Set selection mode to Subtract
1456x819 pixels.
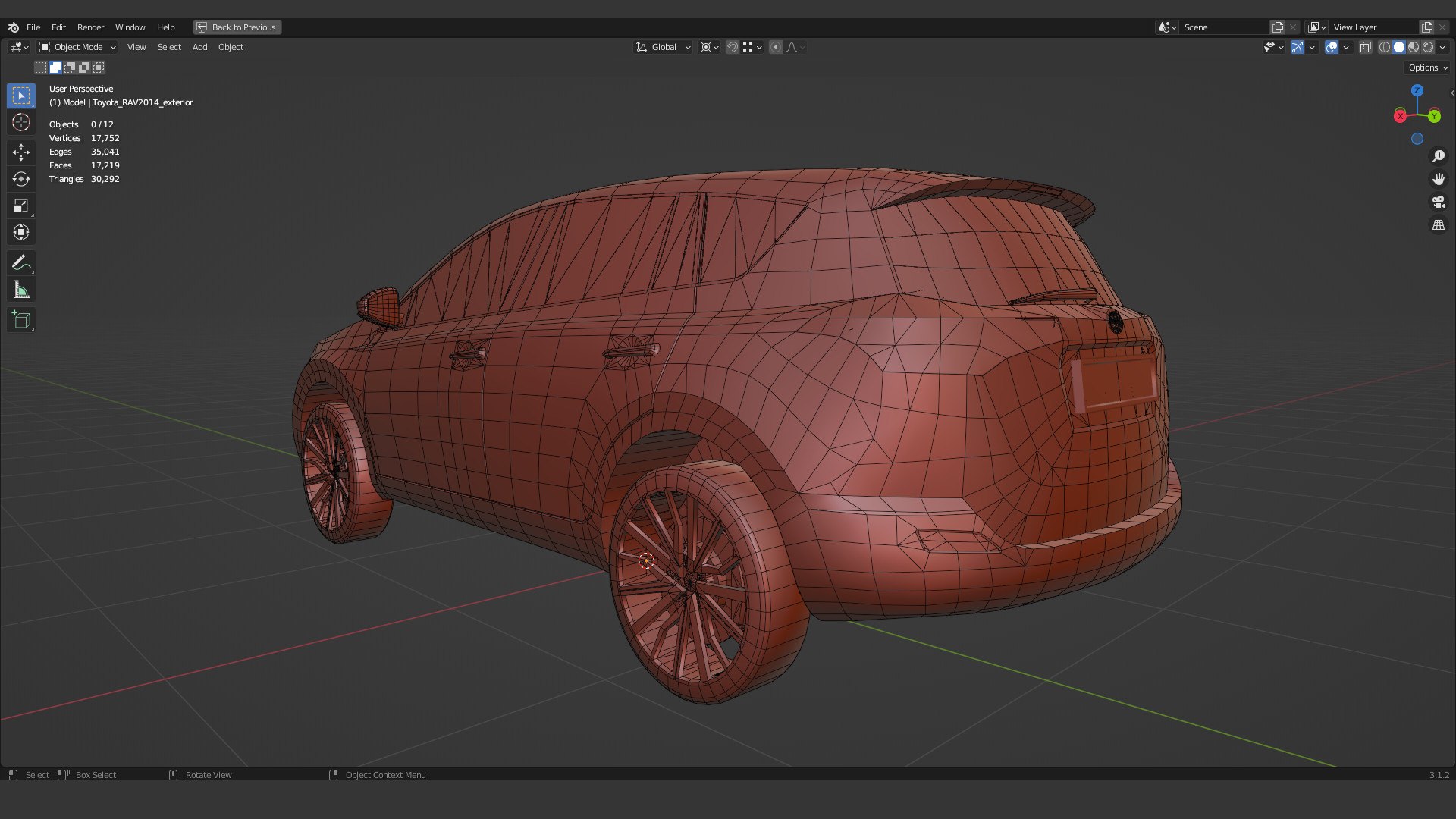70,67
